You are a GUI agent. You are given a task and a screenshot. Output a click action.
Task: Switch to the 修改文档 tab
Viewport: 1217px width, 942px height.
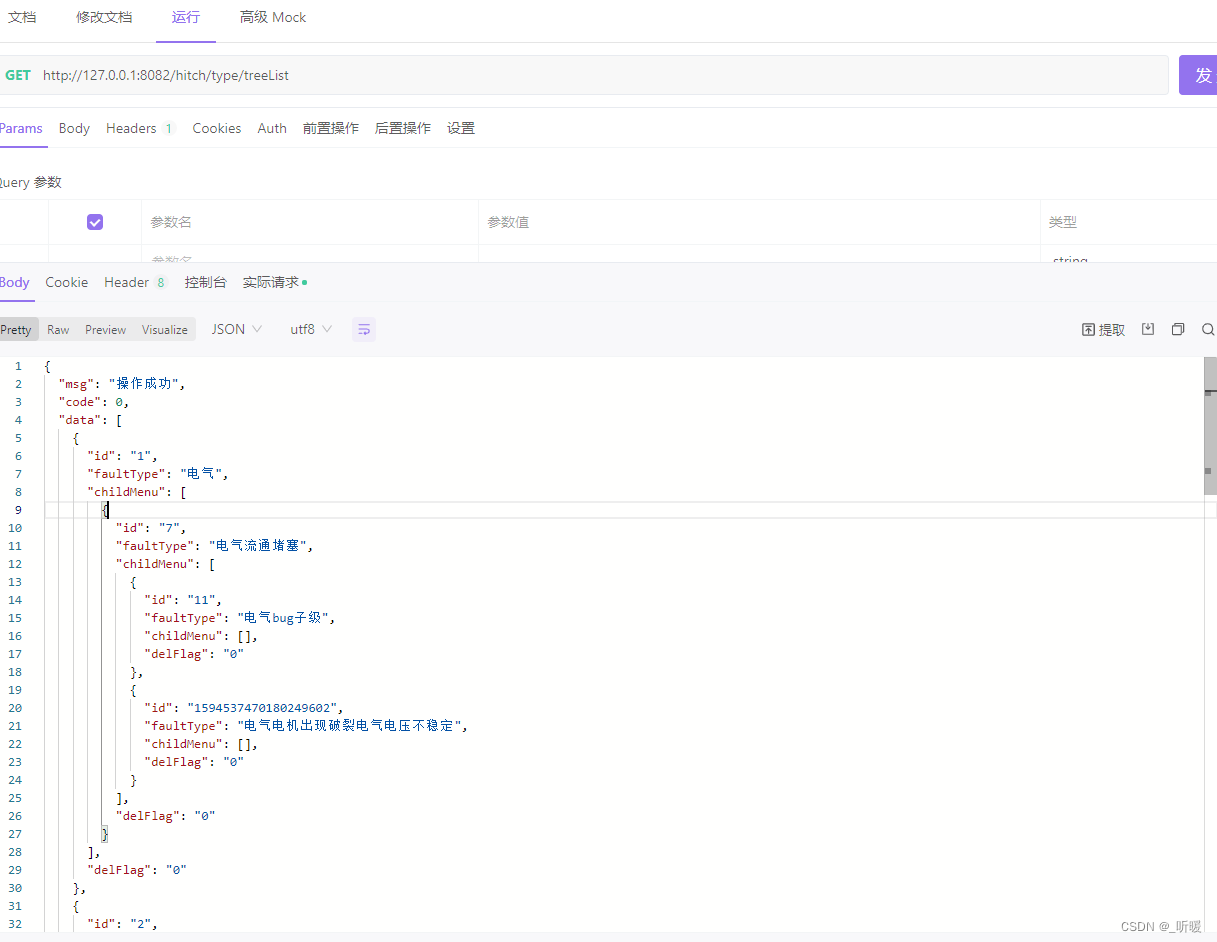pos(104,18)
